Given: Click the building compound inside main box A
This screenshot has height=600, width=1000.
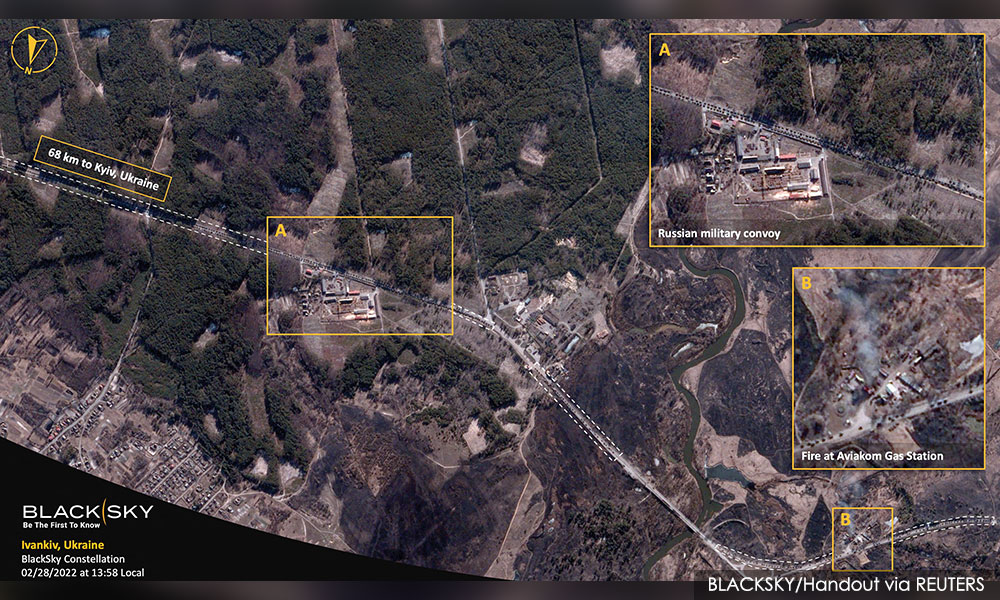Looking at the screenshot, I should coord(338,297).
